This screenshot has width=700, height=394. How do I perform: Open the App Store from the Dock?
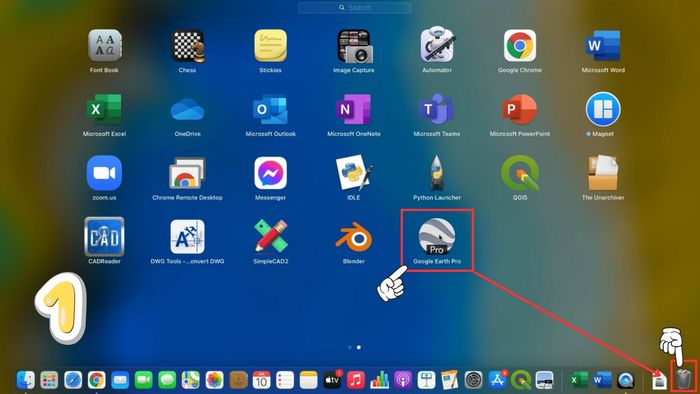pyautogui.click(x=497, y=380)
